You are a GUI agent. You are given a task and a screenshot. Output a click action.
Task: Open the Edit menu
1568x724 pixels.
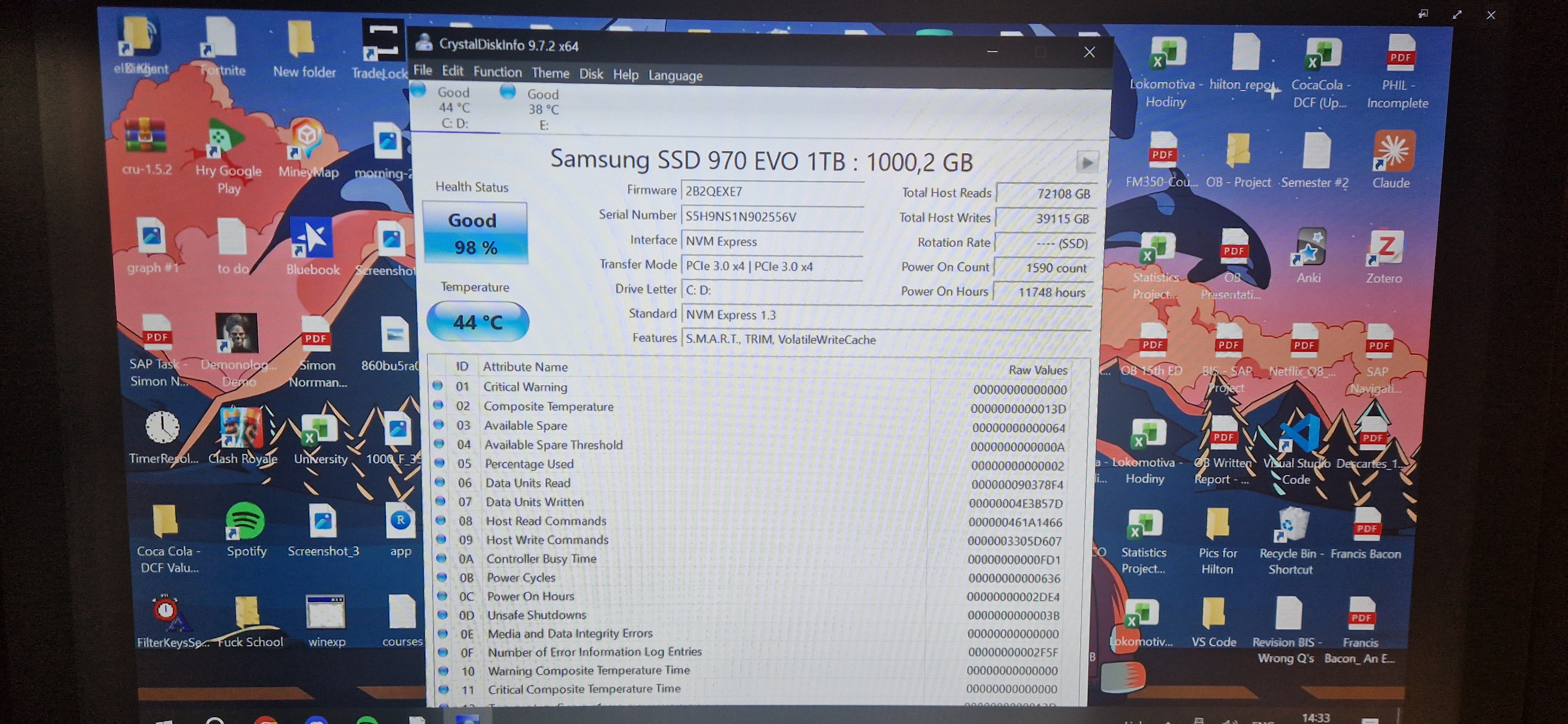click(452, 71)
